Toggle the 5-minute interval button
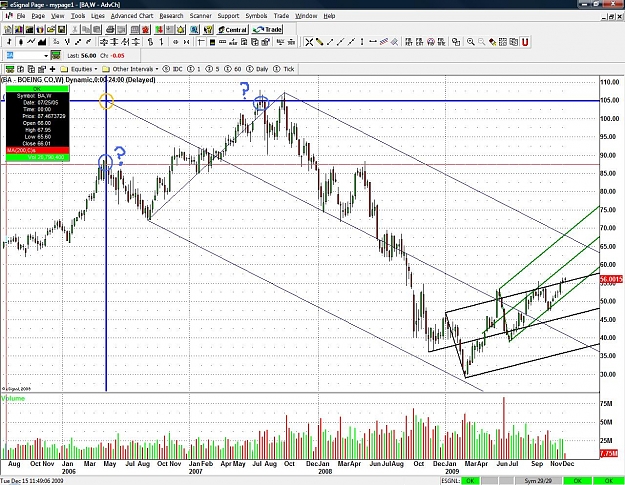The image size is (625, 485). point(212,69)
